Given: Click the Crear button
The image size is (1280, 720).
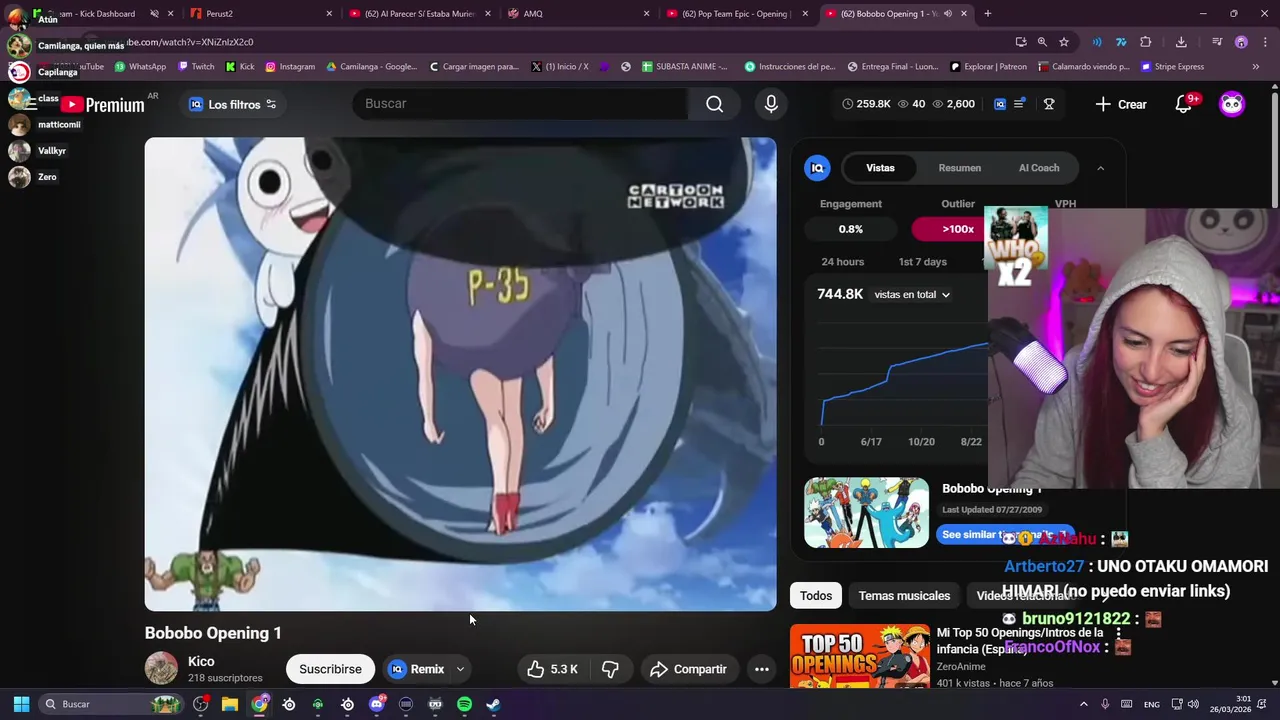Looking at the screenshot, I should coord(1121,104).
